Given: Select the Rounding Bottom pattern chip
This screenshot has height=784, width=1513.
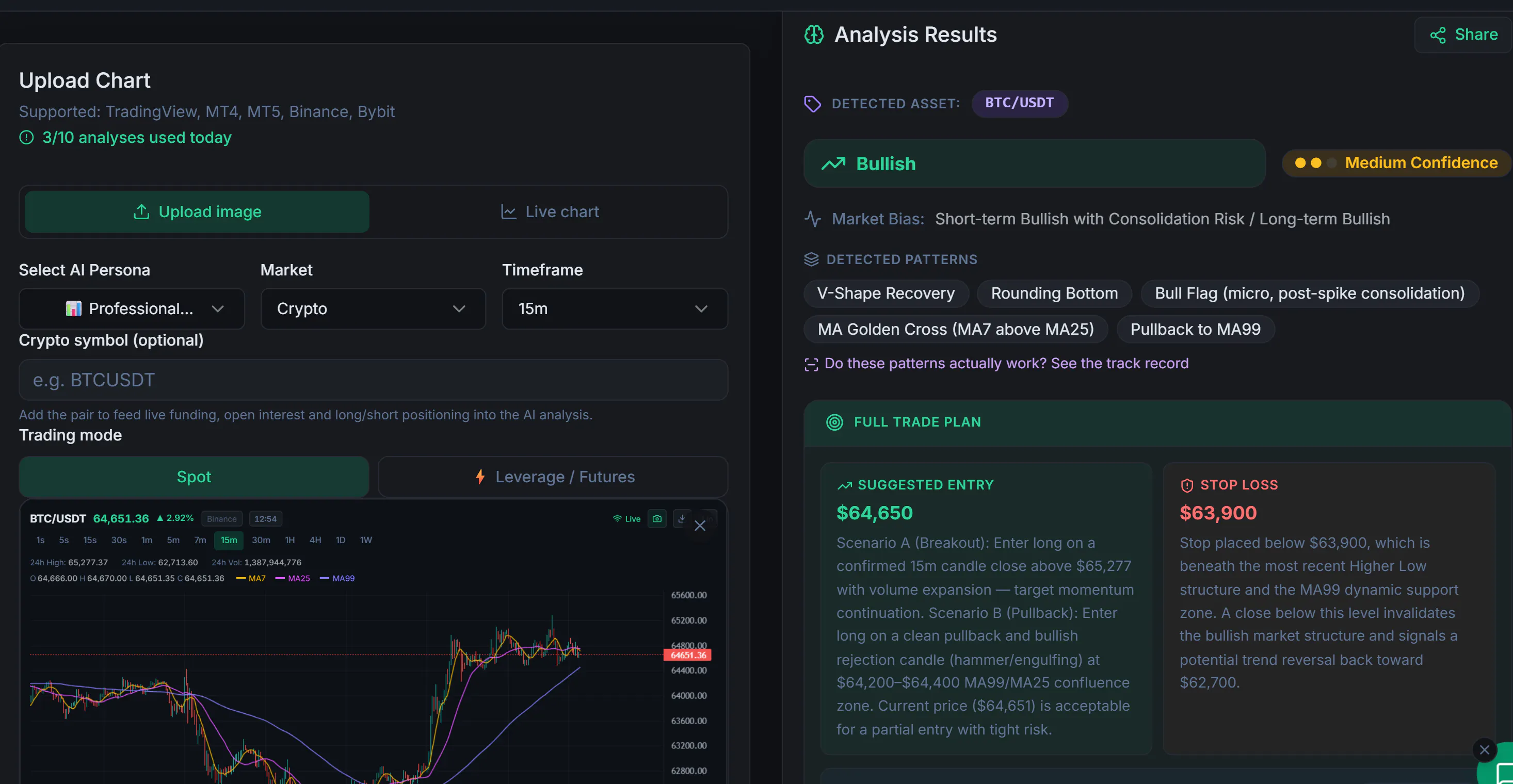Looking at the screenshot, I should pyautogui.click(x=1054, y=293).
